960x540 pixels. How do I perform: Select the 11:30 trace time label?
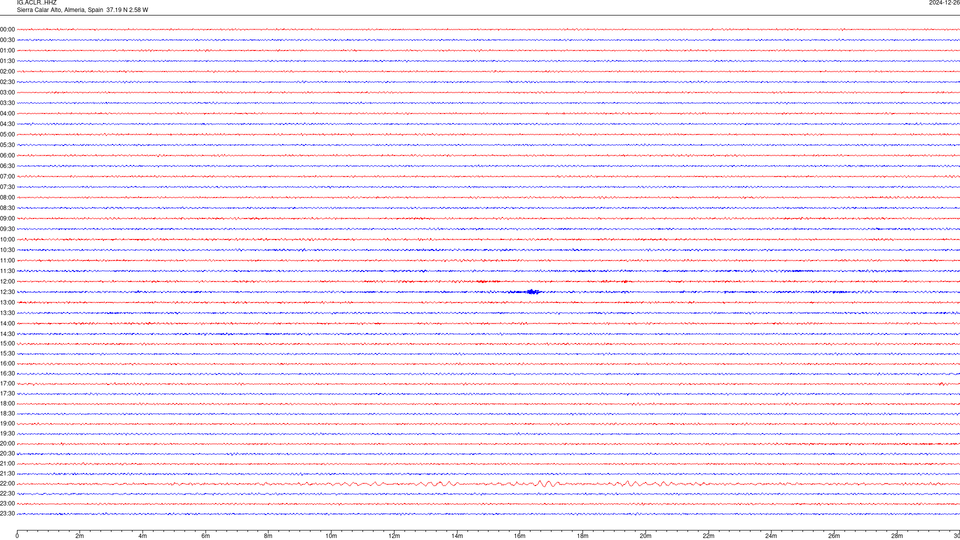[7, 271]
